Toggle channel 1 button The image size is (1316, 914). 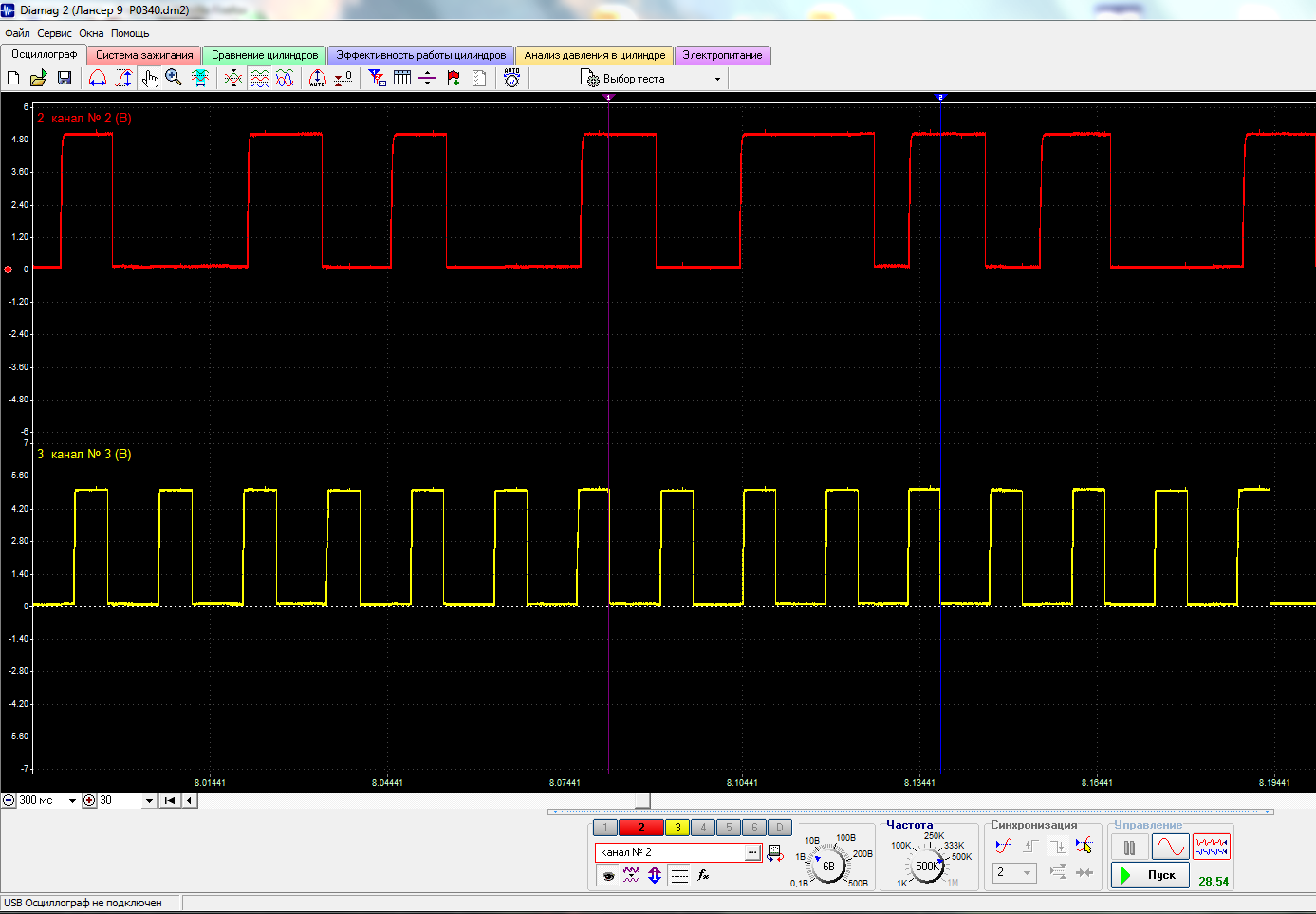click(604, 828)
